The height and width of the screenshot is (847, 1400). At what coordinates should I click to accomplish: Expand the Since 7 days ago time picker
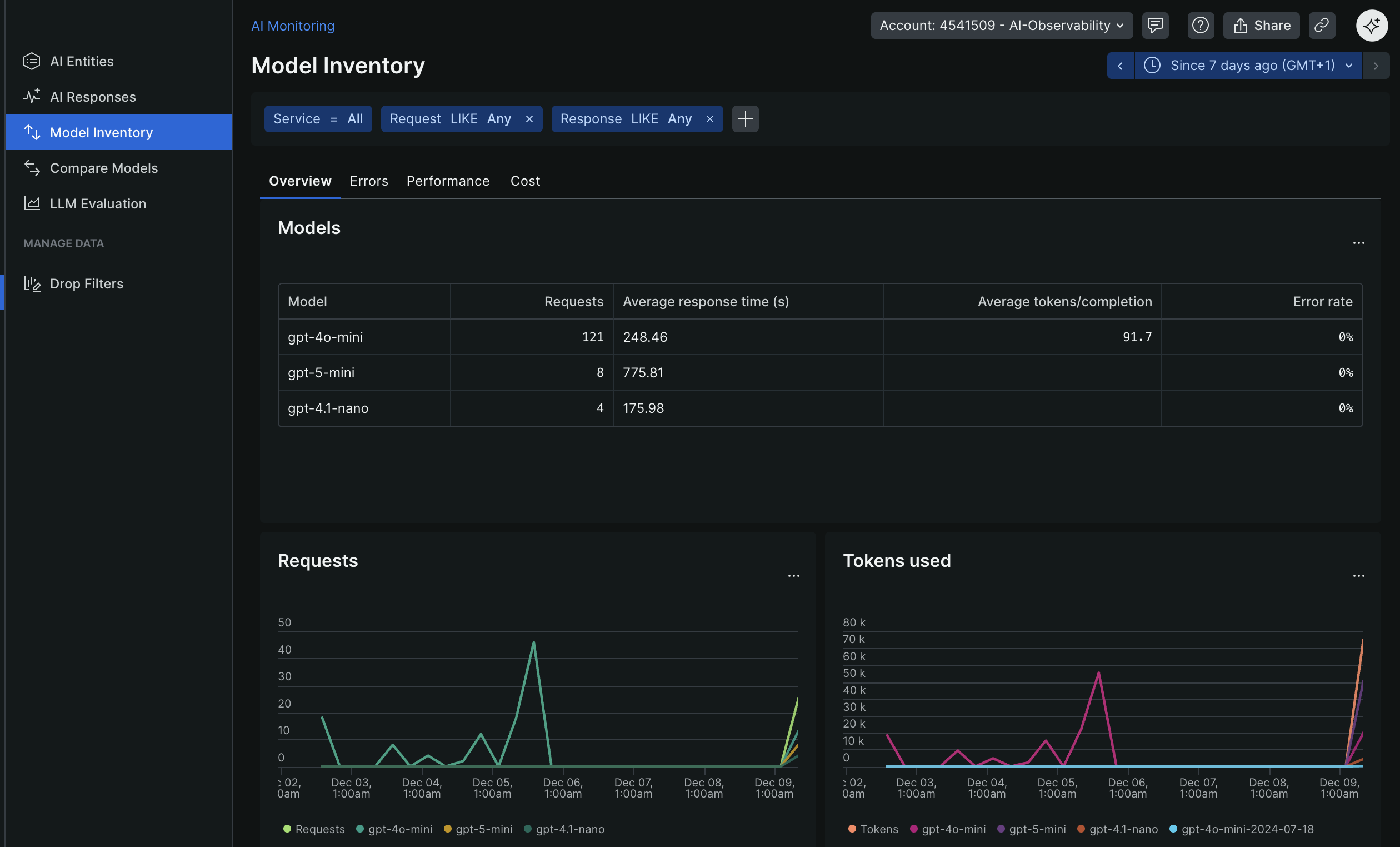(1248, 66)
